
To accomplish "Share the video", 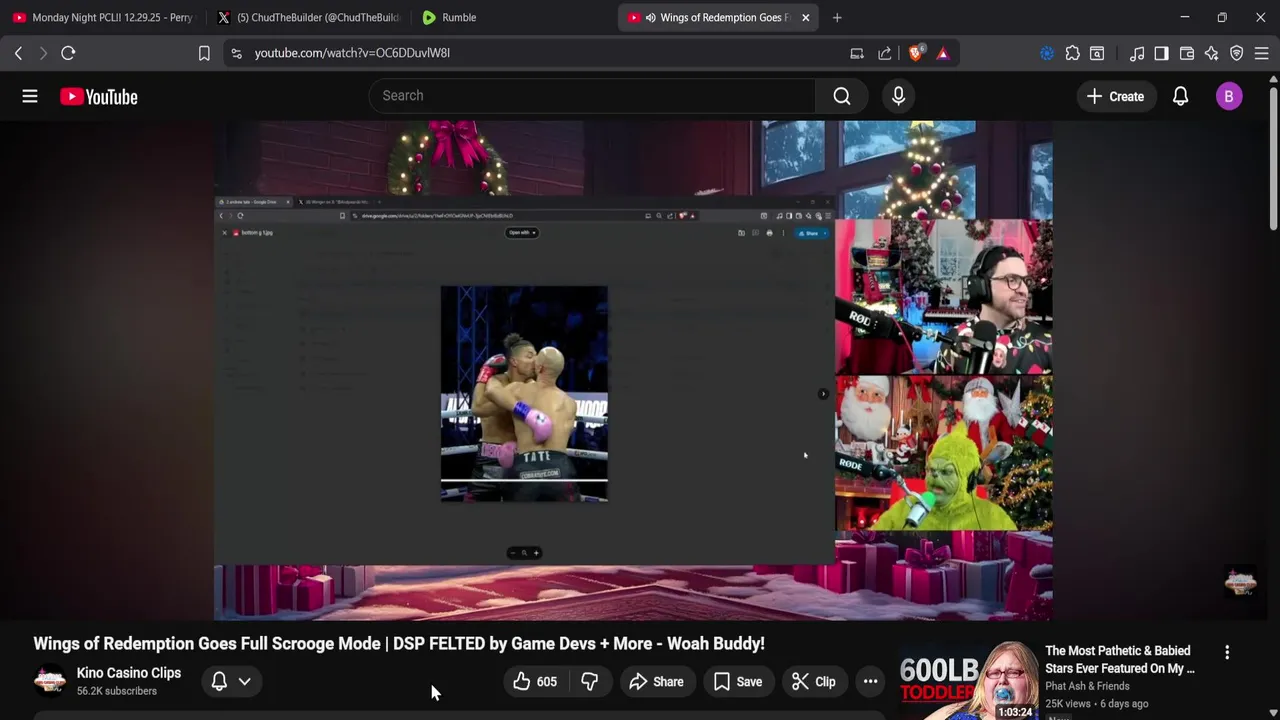I will (656, 682).
